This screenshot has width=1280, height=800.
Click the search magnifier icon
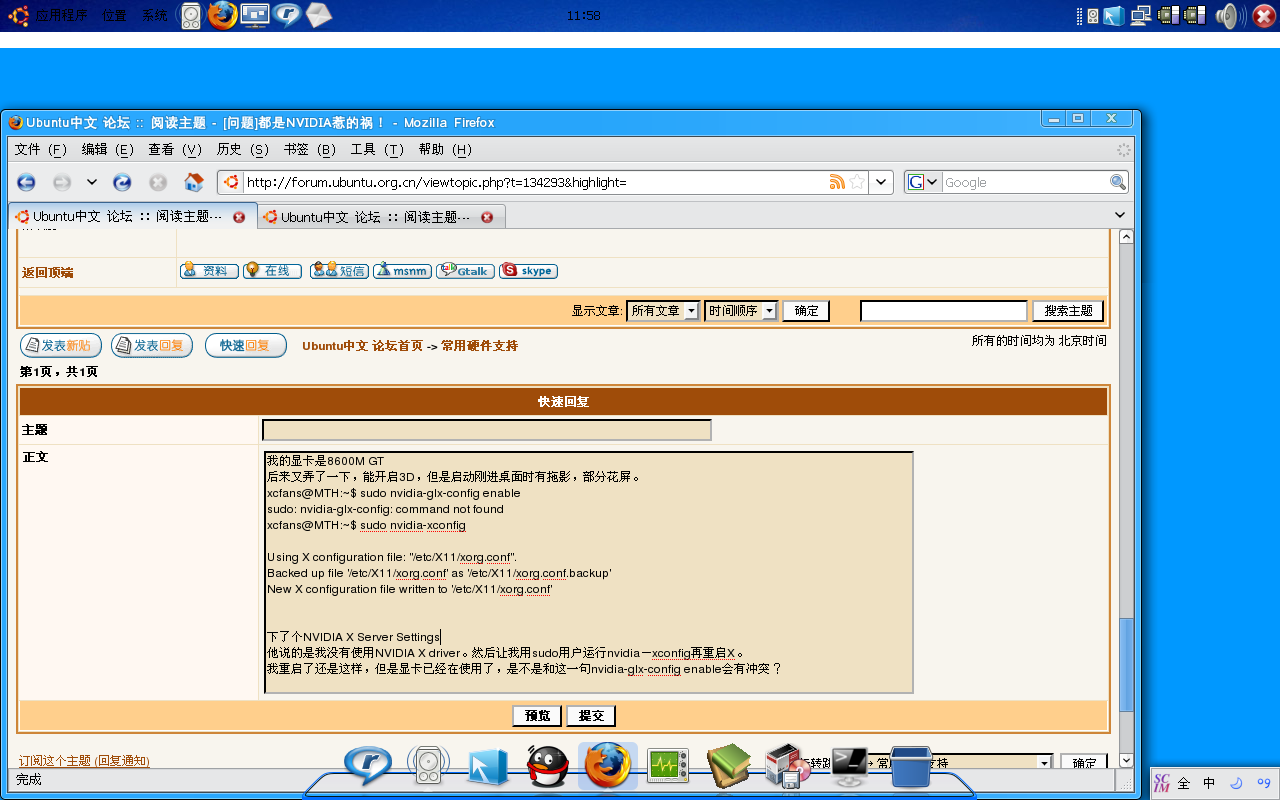1118,182
